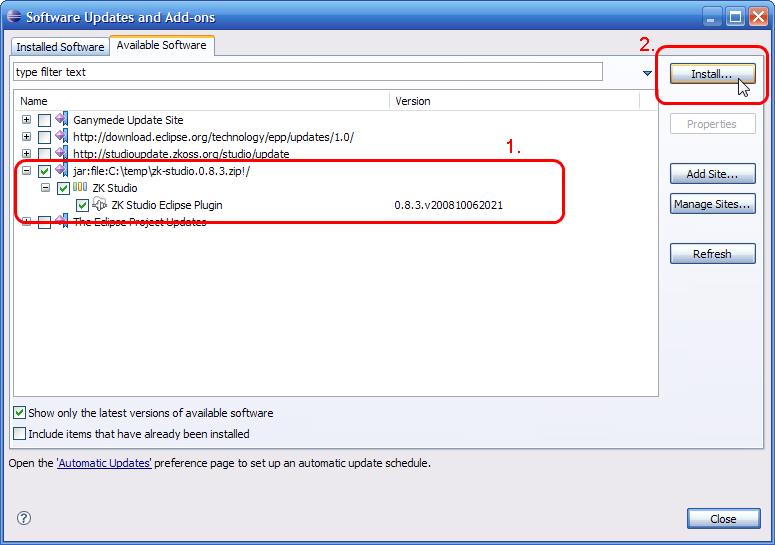
Task: Expand The Eclipse Project Updates node
Action: (27, 221)
